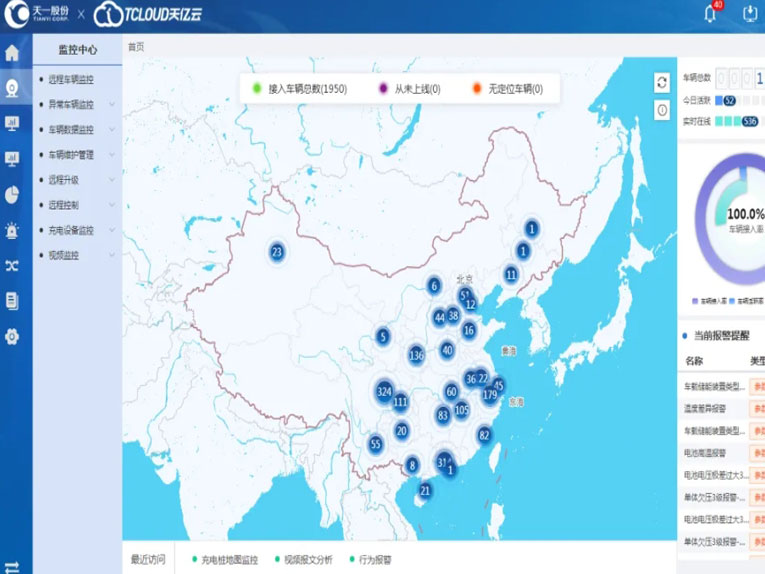Viewport: 765px width, 574px height.
Task: Open the home icon in left sidebar
Action: tap(12, 54)
